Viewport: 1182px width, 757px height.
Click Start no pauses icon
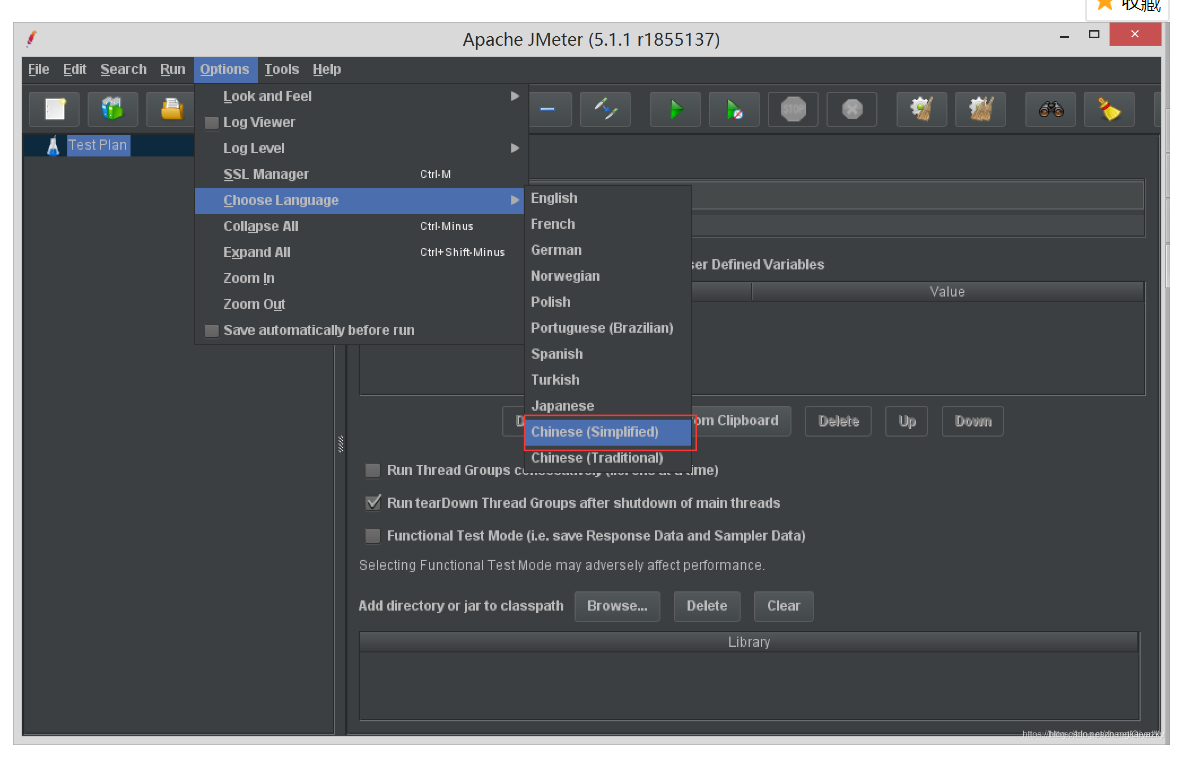(734, 109)
